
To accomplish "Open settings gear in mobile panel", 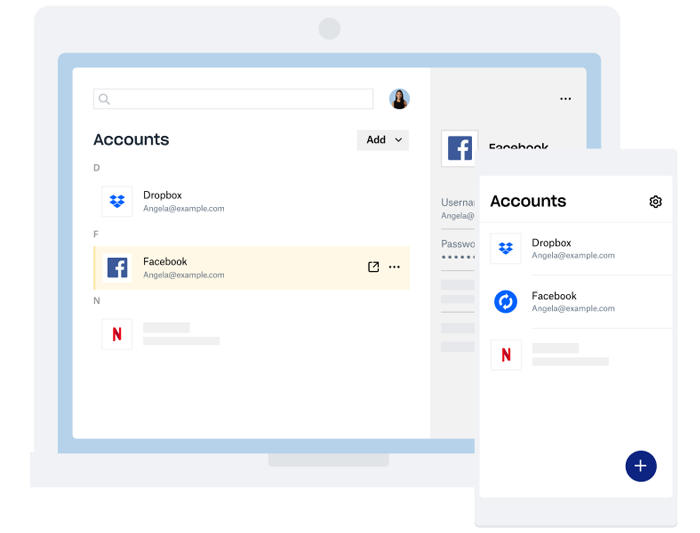I will tap(655, 201).
